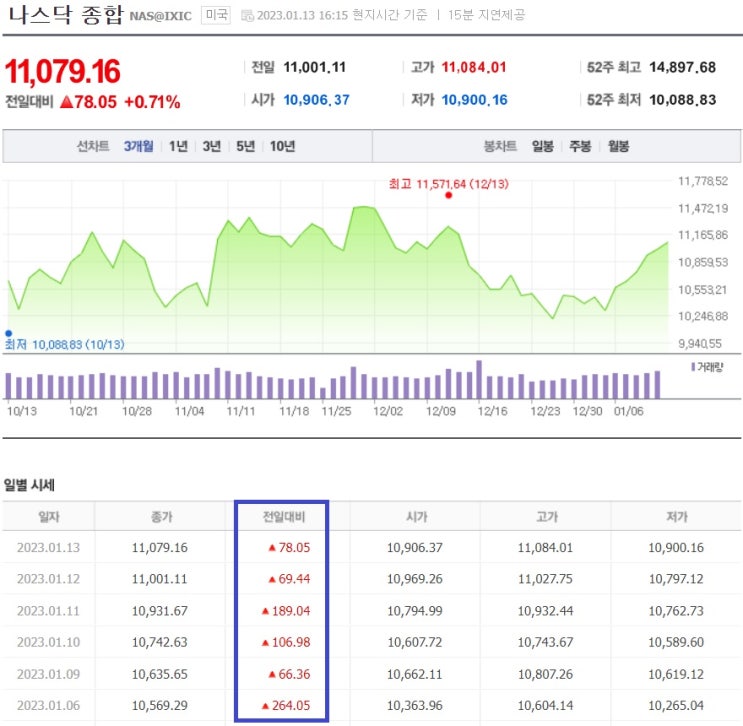
Task: Click the change value 106.98
Action: pos(291,642)
